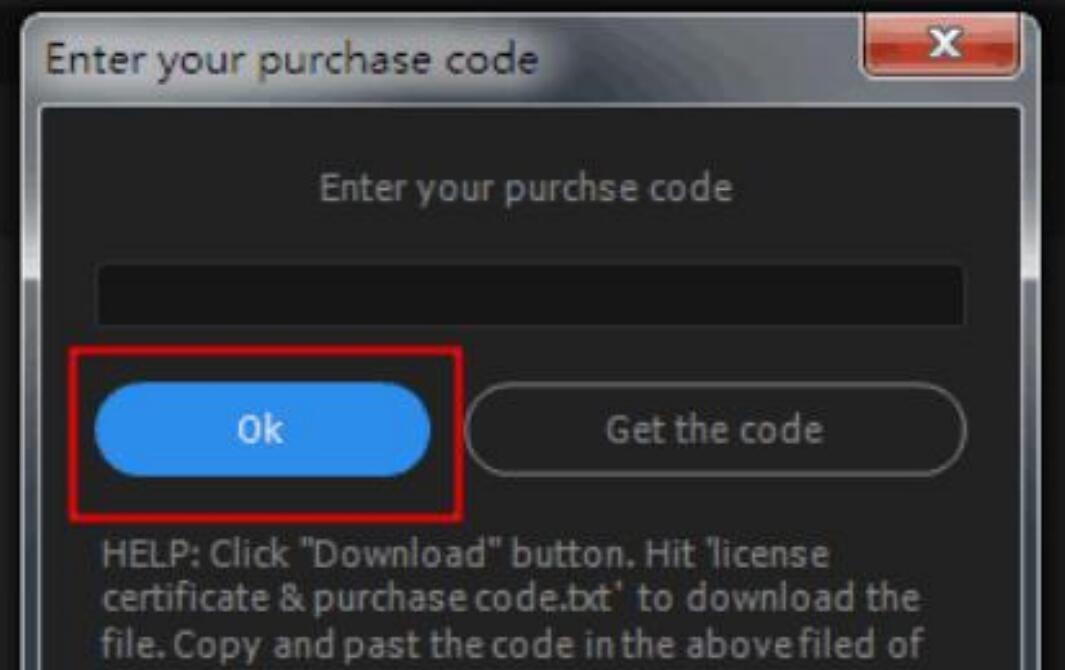Place cursor in the dark code input box
The image size is (1065, 670).
[530, 295]
